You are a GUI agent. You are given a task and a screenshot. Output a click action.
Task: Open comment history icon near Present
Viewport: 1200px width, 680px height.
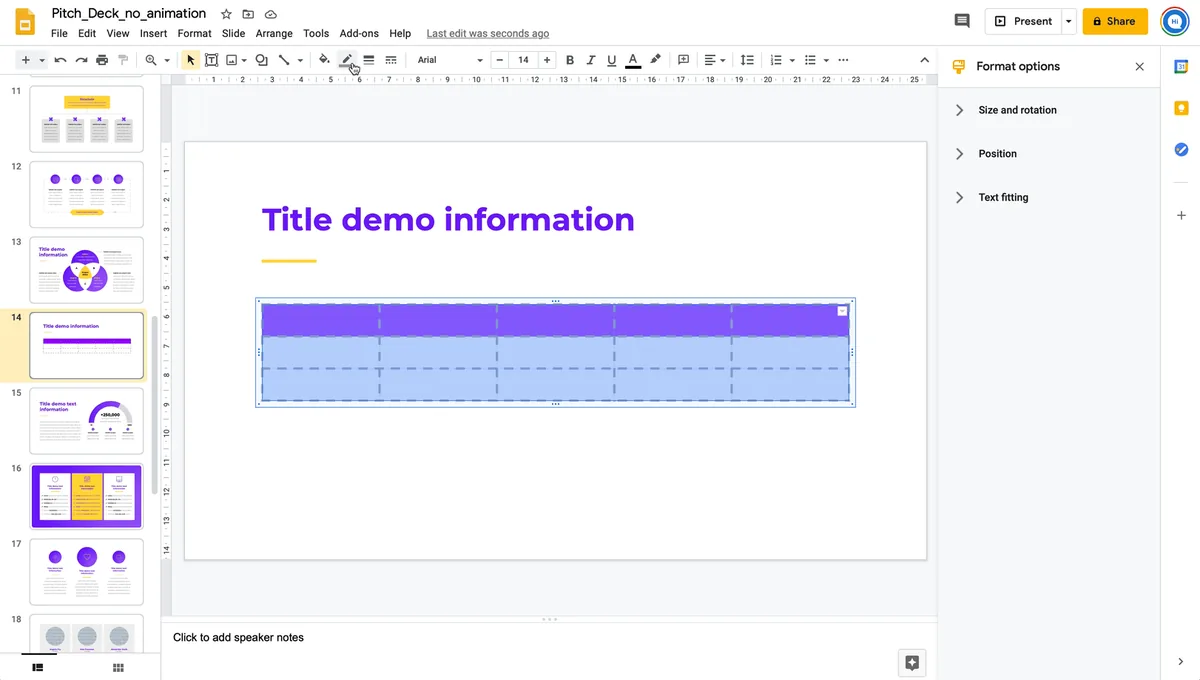[962, 21]
